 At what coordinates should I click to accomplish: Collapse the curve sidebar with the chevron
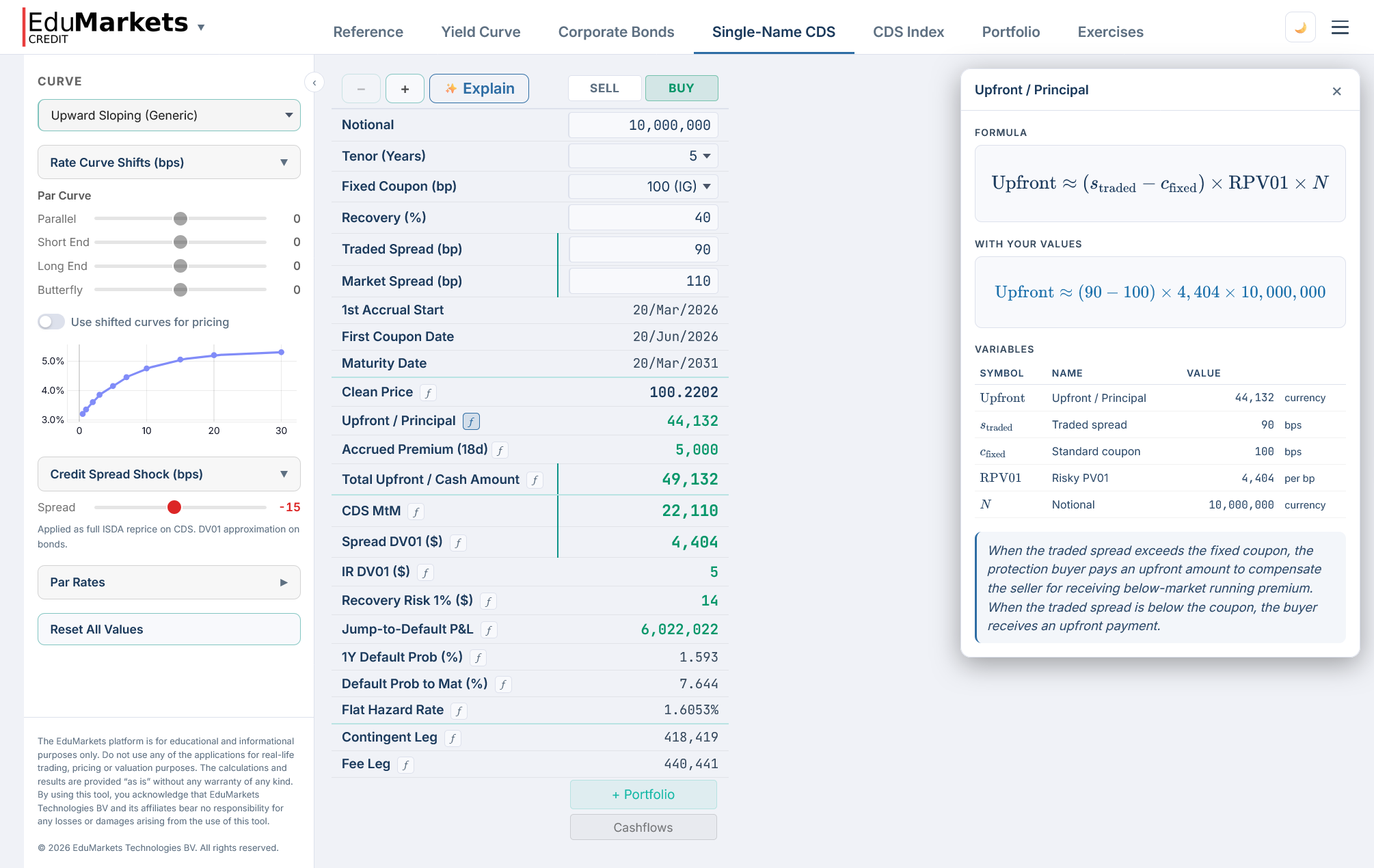(314, 82)
